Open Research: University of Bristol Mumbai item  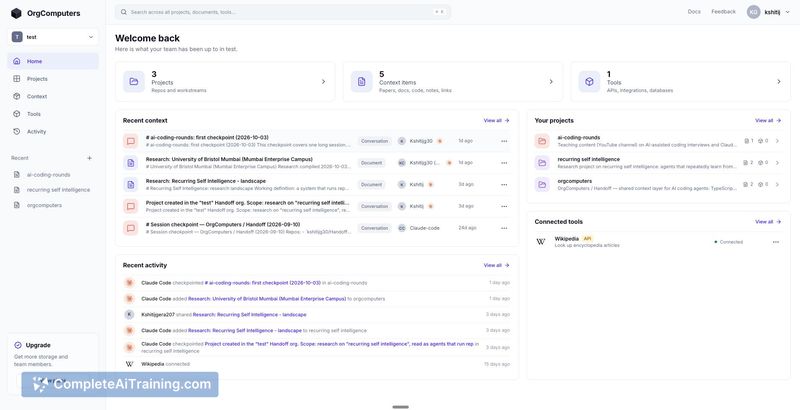coord(229,159)
